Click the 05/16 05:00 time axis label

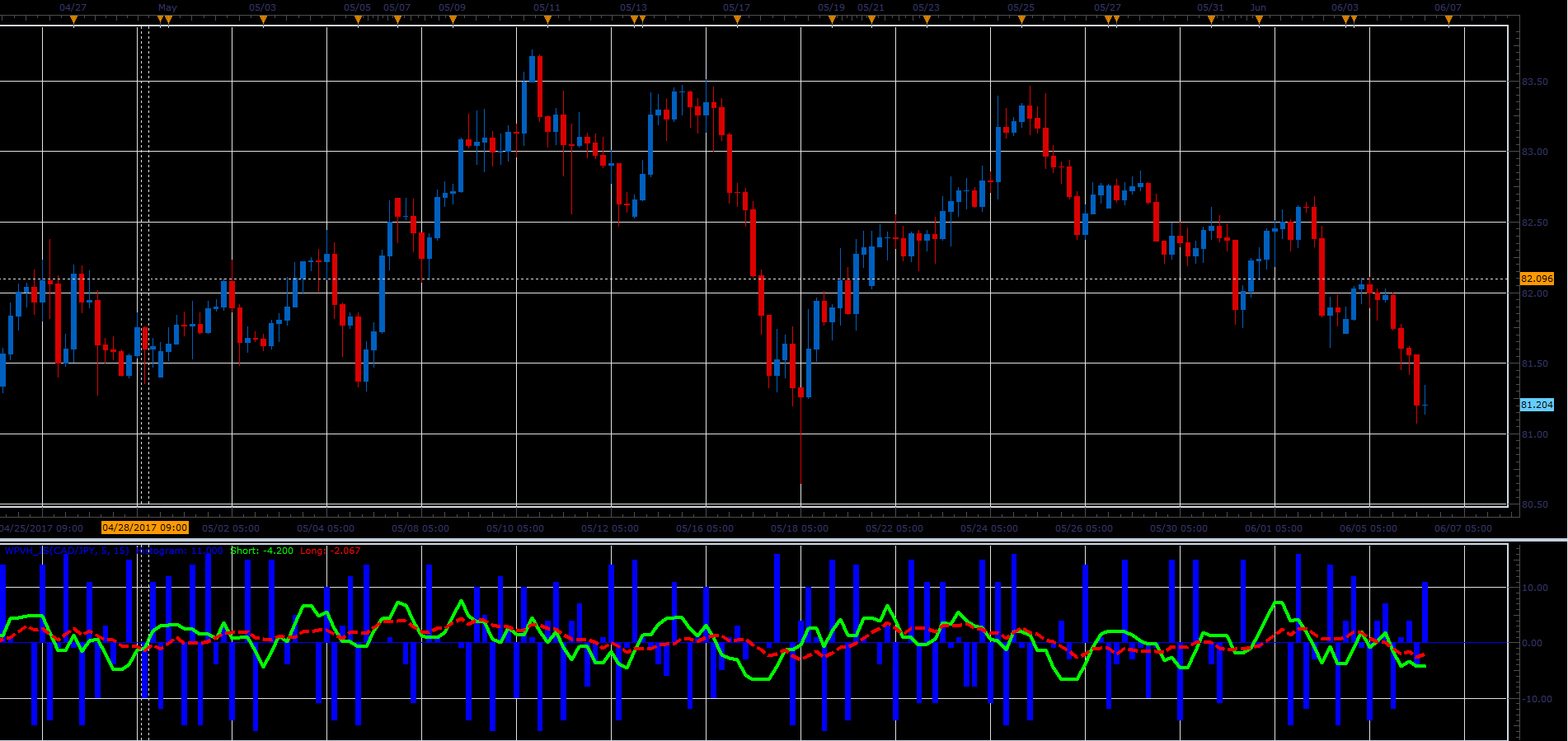(705, 528)
